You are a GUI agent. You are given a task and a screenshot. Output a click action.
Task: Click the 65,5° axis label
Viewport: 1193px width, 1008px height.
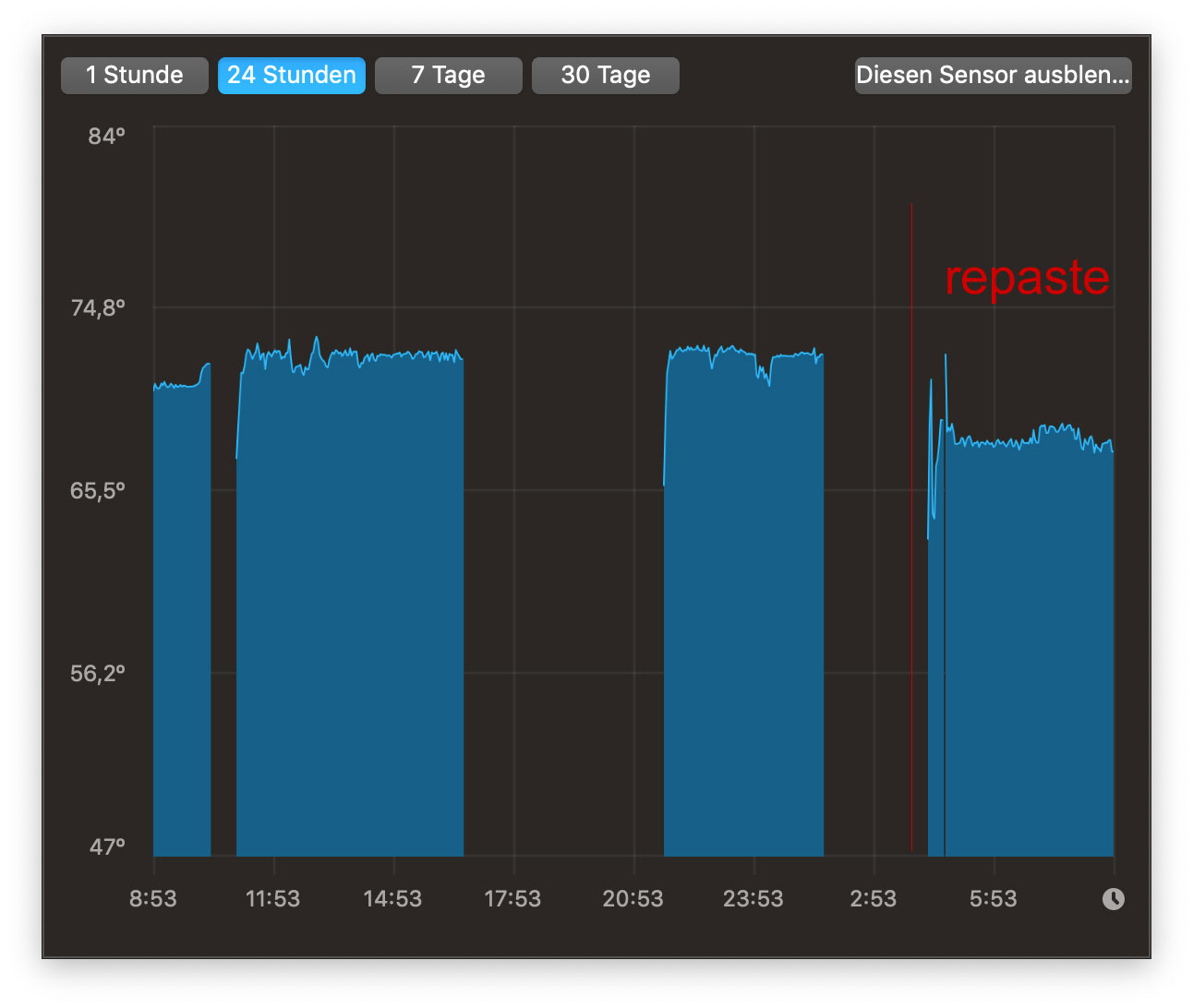98,490
